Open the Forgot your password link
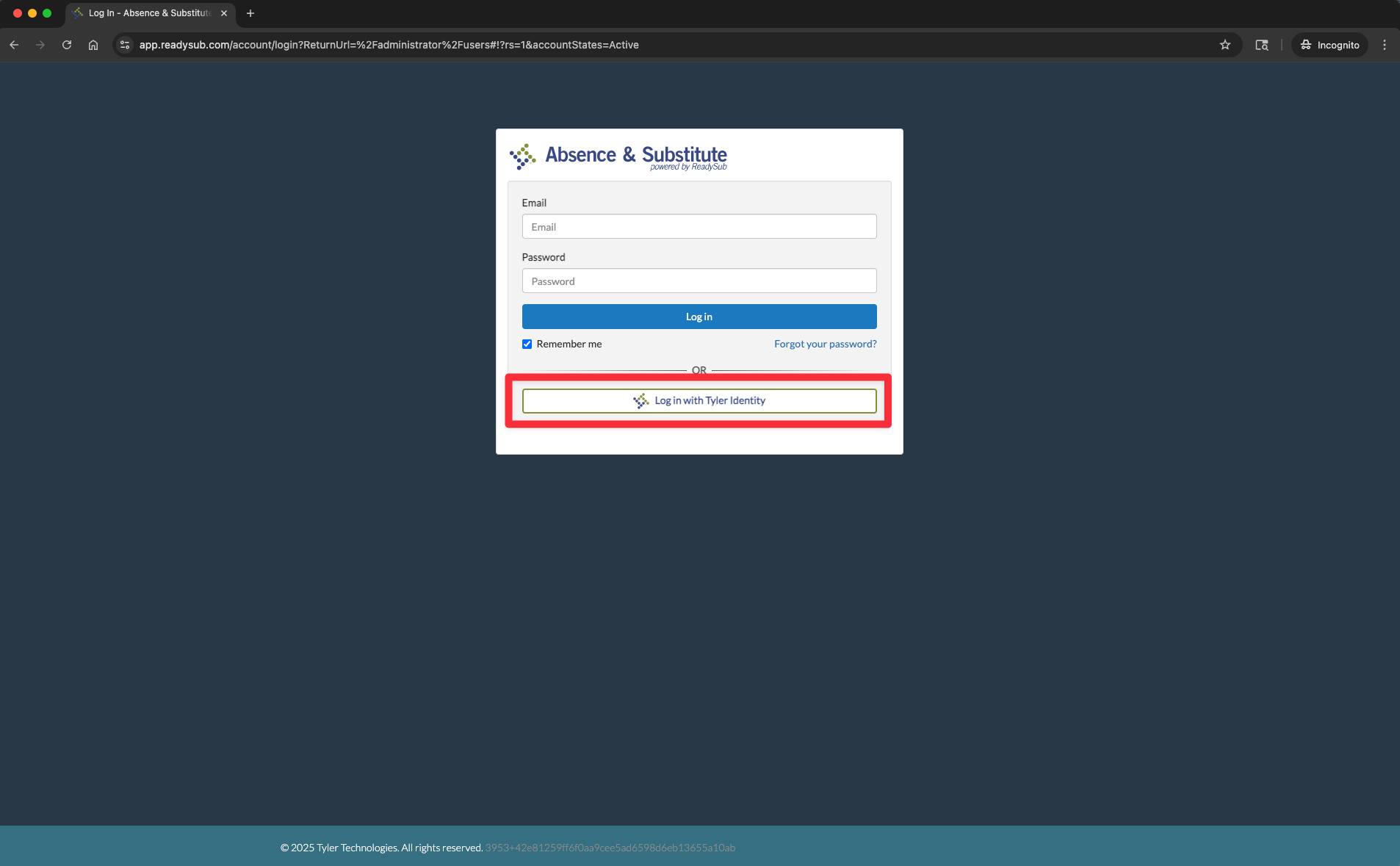1400x866 pixels. click(x=825, y=344)
